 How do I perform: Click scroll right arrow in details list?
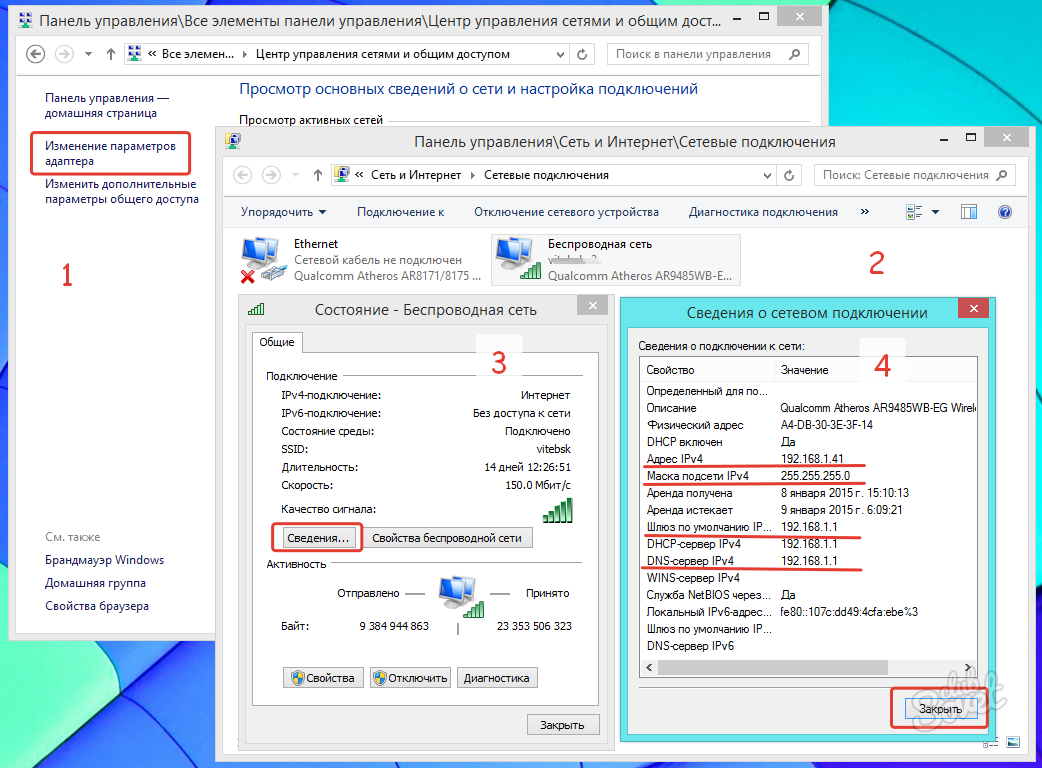[968, 667]
